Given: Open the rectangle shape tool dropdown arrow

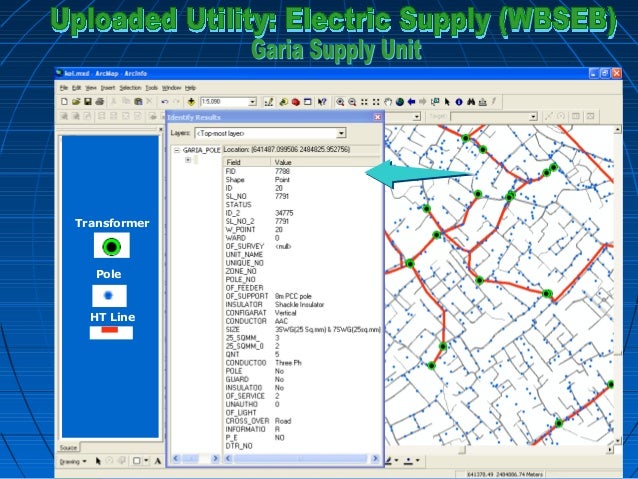Looking at the screenshot, I should coord(146,461).
